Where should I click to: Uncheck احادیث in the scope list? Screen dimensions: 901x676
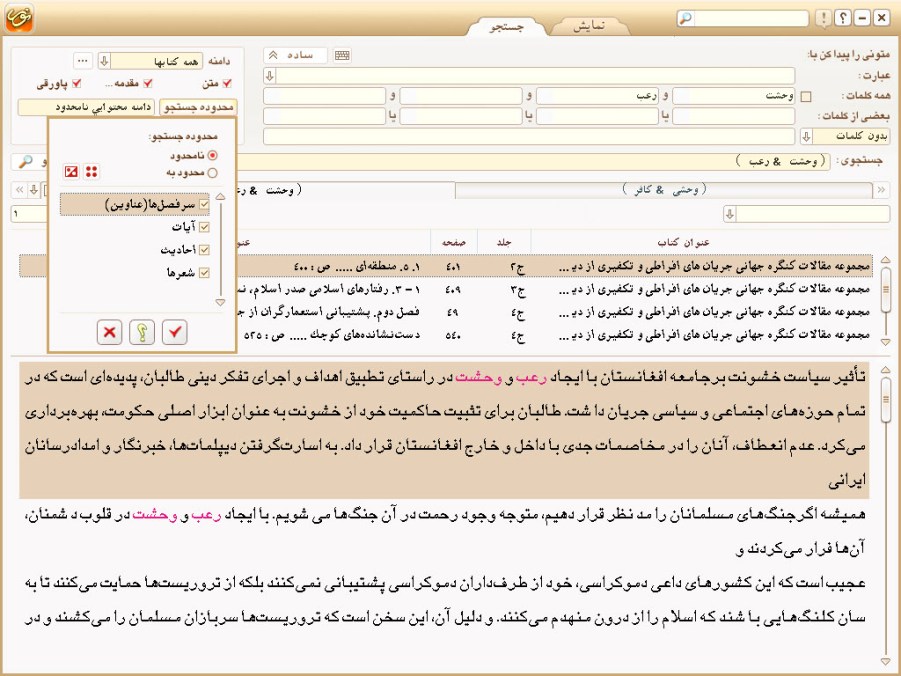(x=204, y=249)
